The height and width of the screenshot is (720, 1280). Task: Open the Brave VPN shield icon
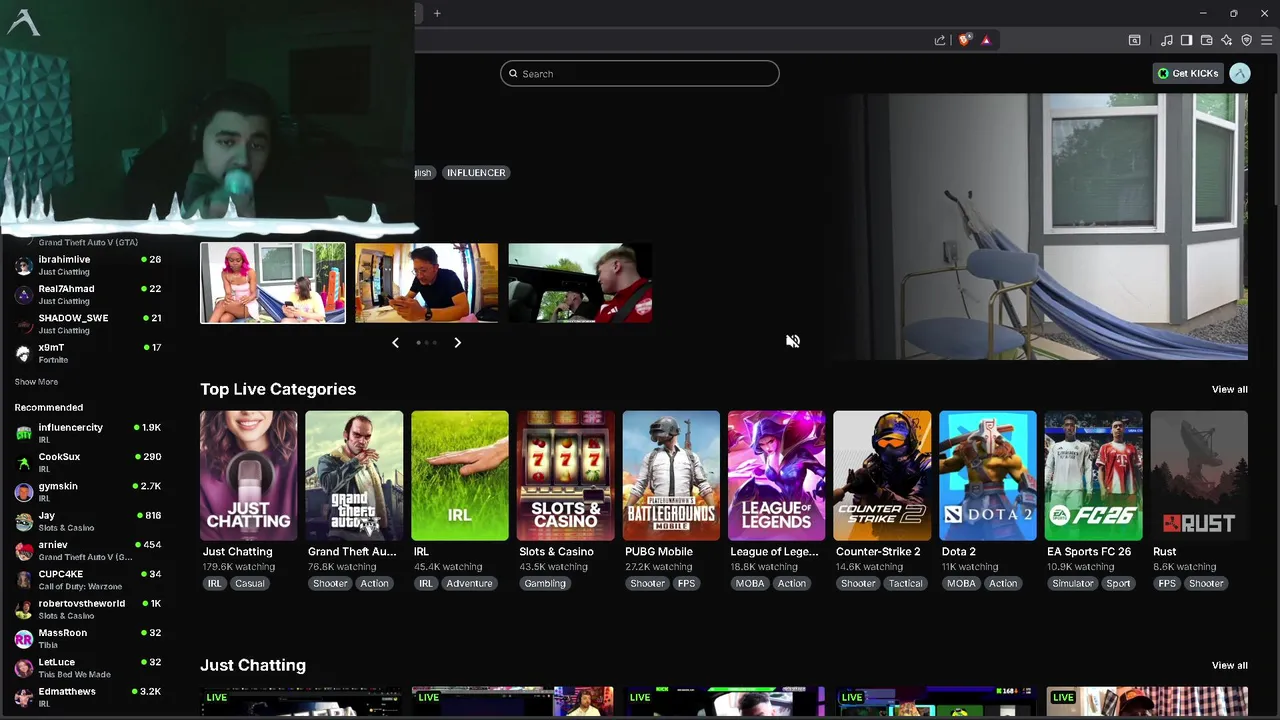(x=1247, y=40)
